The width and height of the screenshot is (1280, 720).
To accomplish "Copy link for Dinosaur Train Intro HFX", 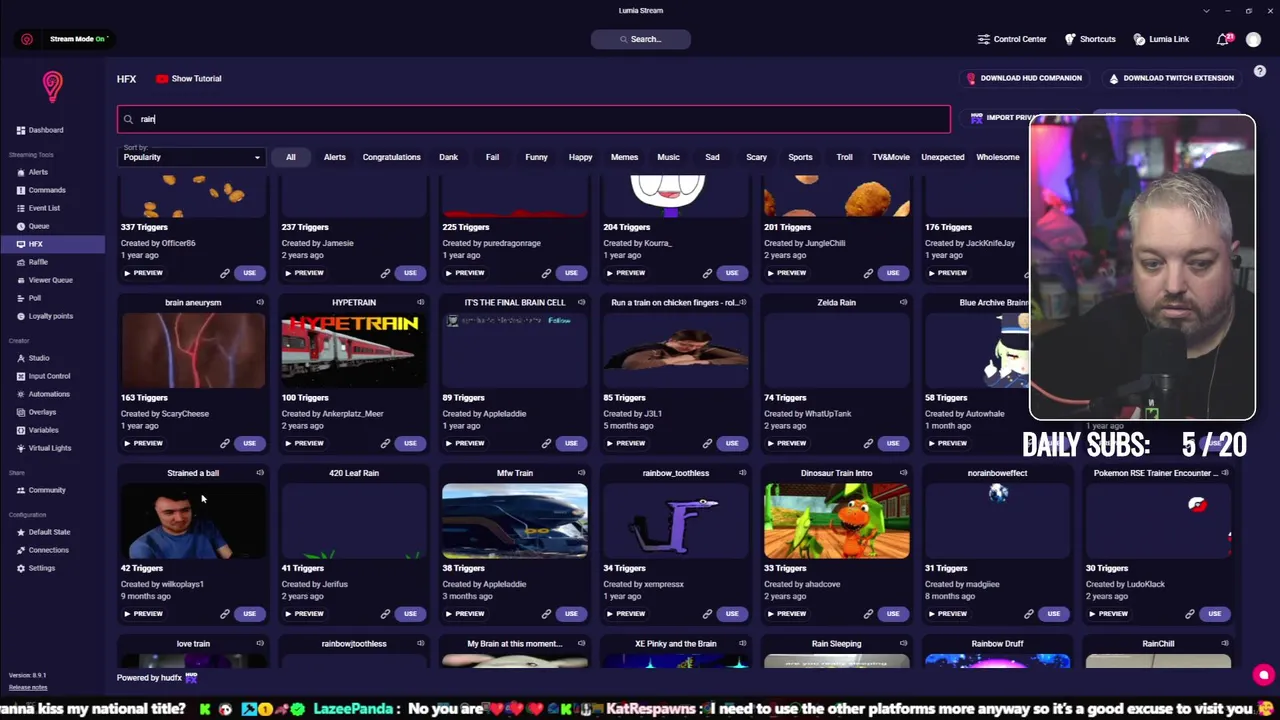I will (x=868, y=614).
